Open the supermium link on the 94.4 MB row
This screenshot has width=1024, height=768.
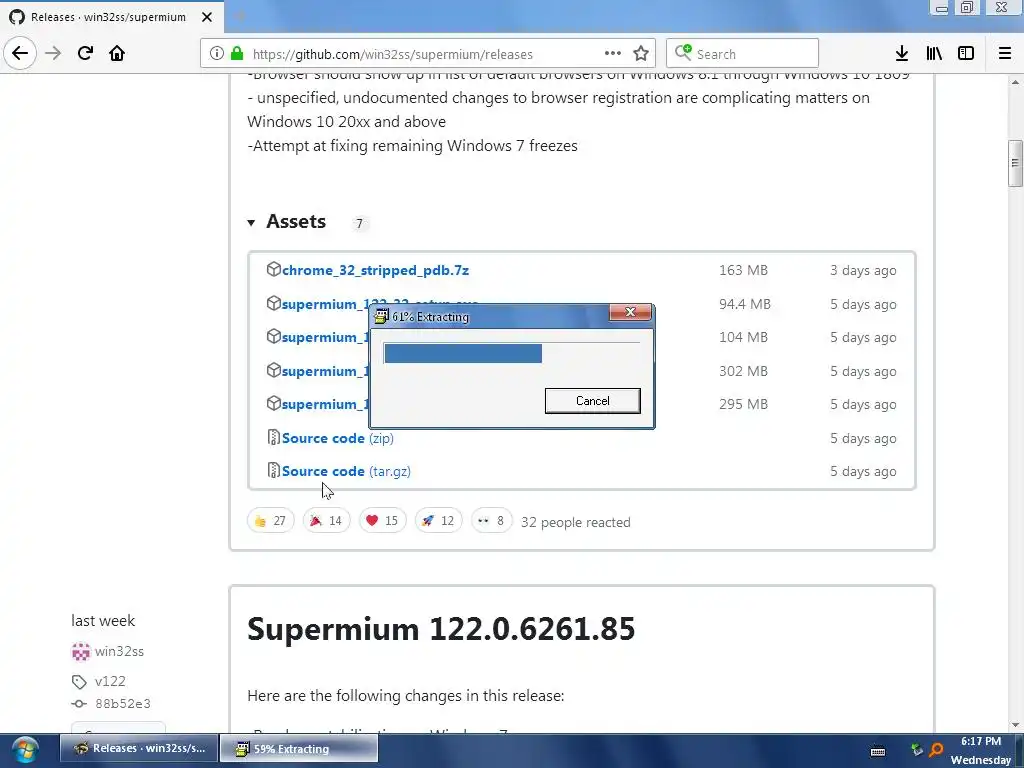coord(323,304)
